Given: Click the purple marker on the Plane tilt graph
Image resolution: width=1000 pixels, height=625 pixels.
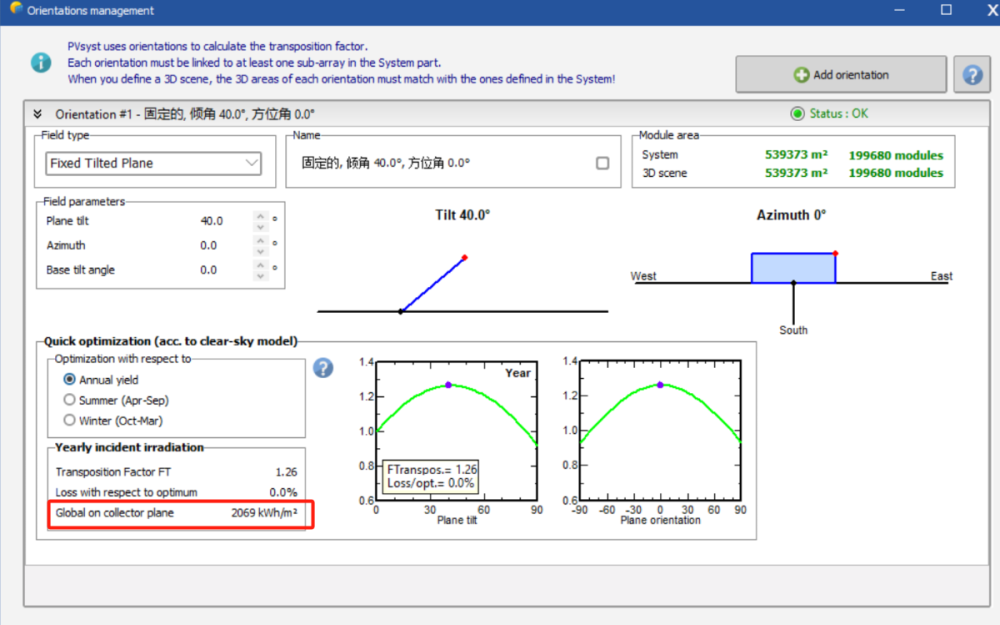Looking at the screenshot, I should 448,385.
